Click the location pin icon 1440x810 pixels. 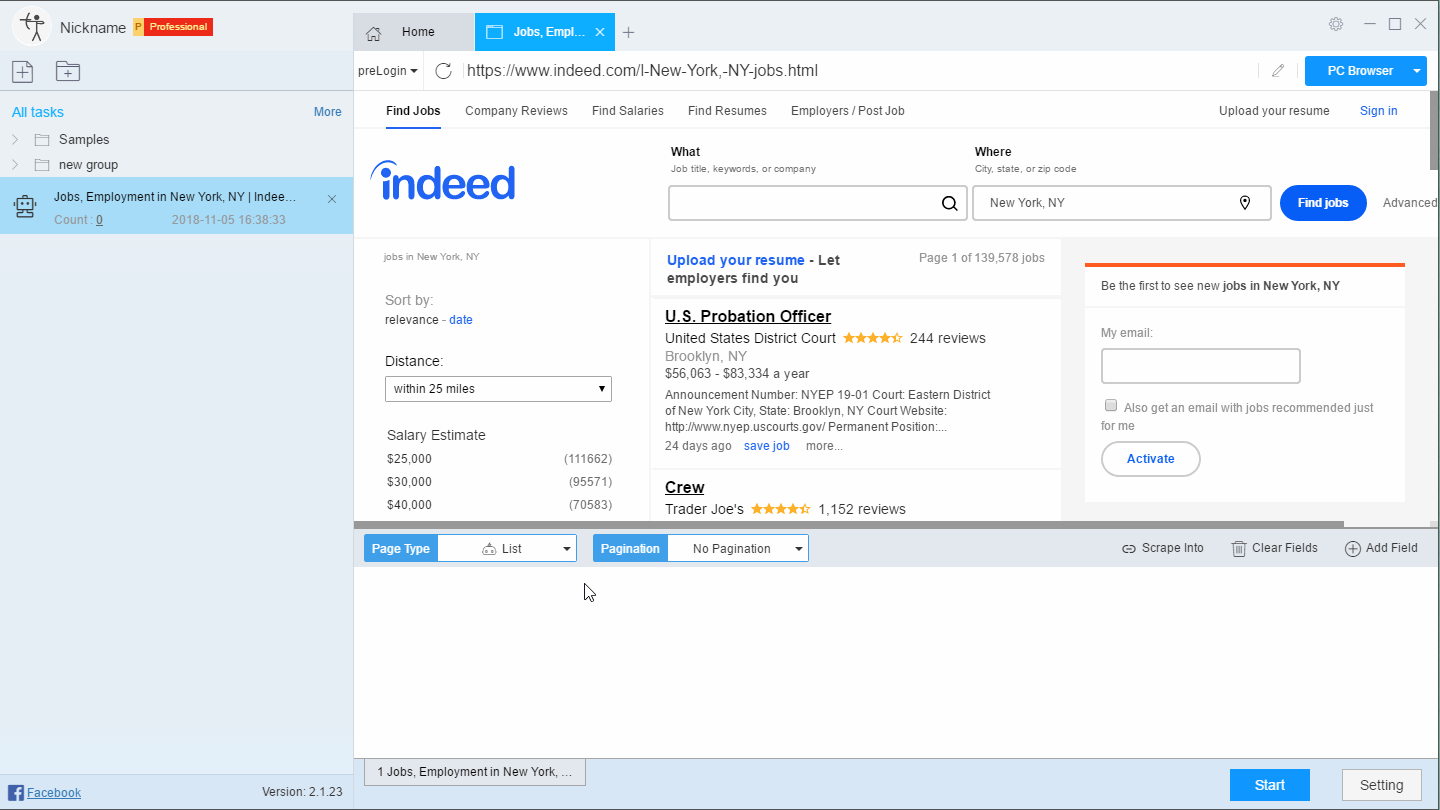click(1245, 203)
